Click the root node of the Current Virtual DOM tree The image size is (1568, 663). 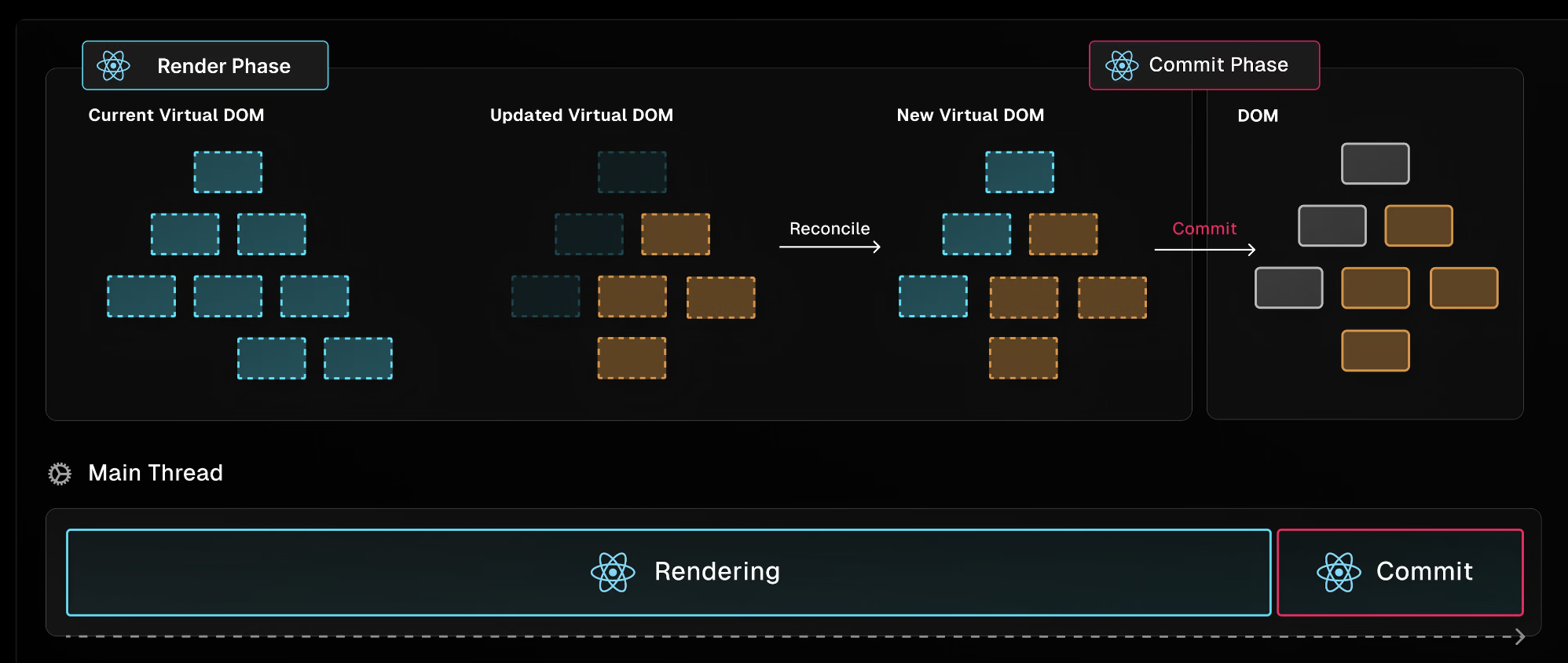[228, 172]
